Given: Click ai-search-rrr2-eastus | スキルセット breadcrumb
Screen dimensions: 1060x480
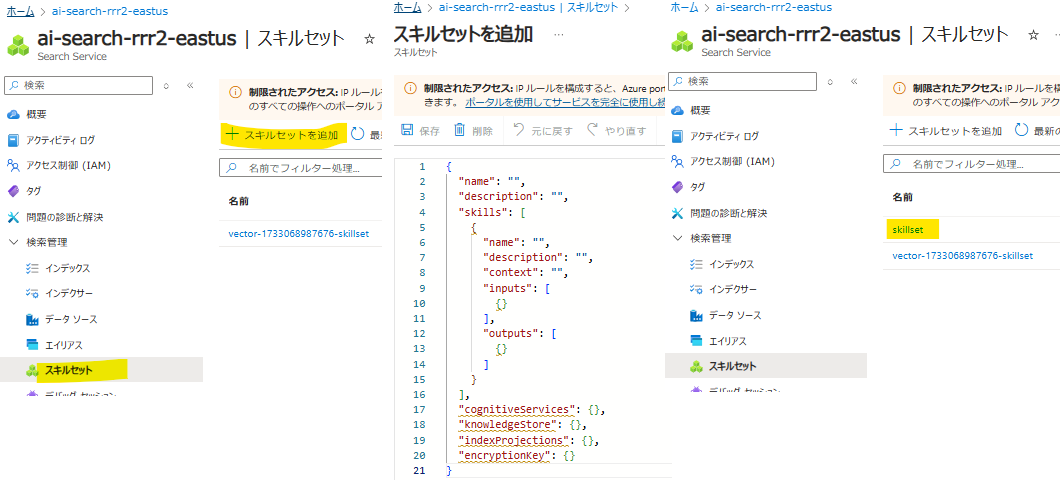Looking at the screenshot, I should [x=528, y=7].
